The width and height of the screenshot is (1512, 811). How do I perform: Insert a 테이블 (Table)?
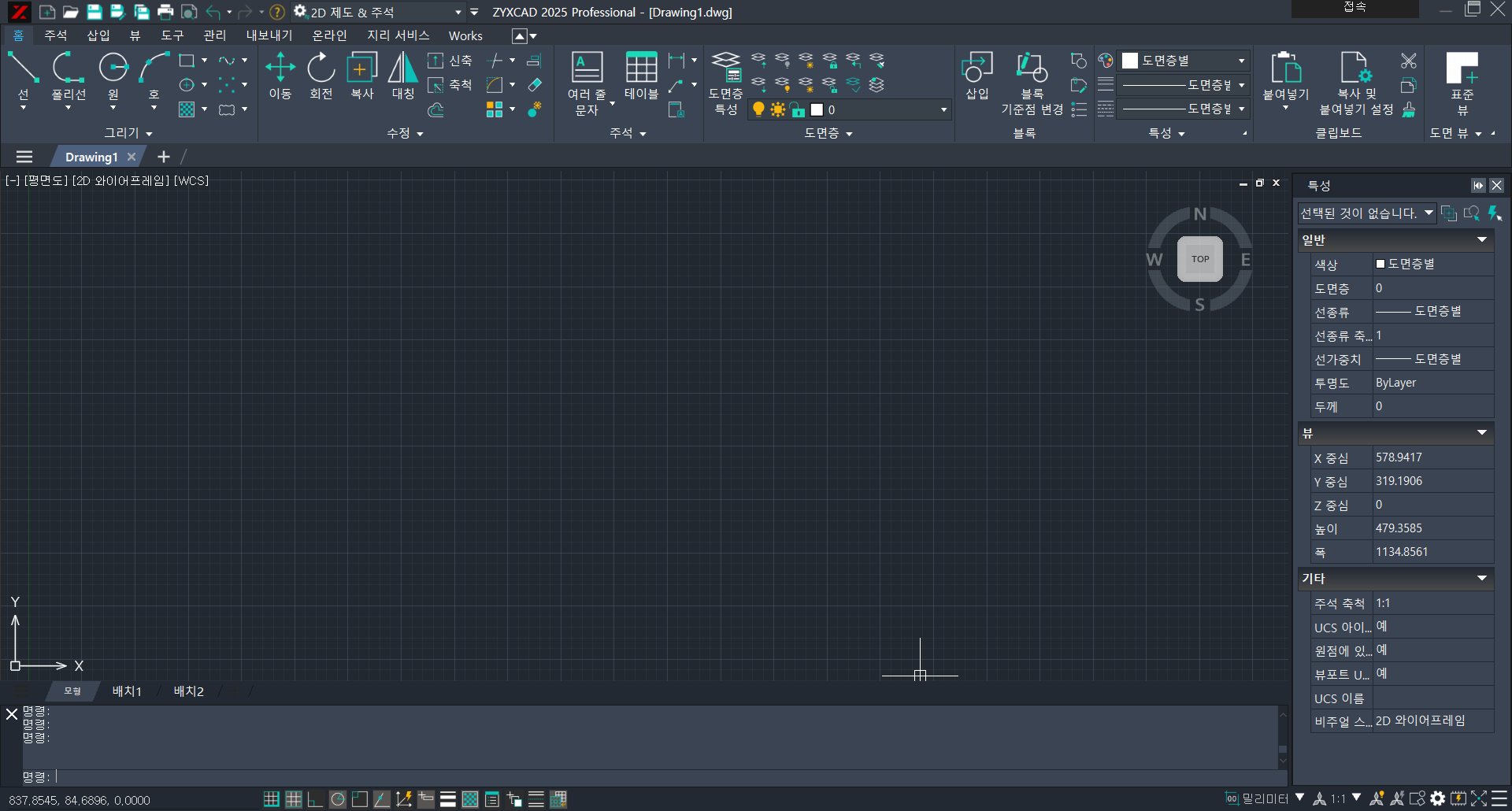pyautogui.click(x=642, y=76)
